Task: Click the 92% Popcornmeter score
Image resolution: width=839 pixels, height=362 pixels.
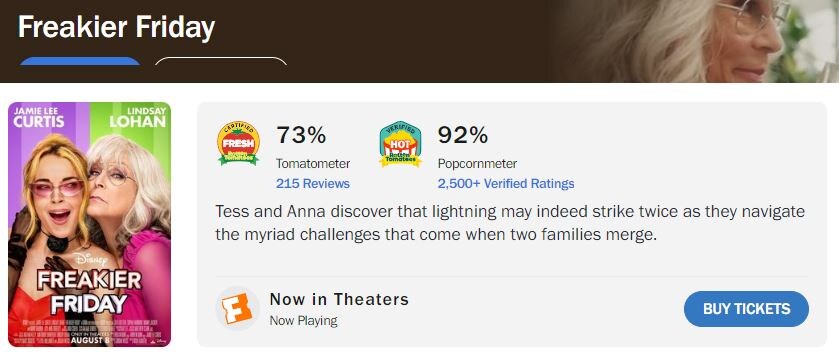Action: coord(463,135)
